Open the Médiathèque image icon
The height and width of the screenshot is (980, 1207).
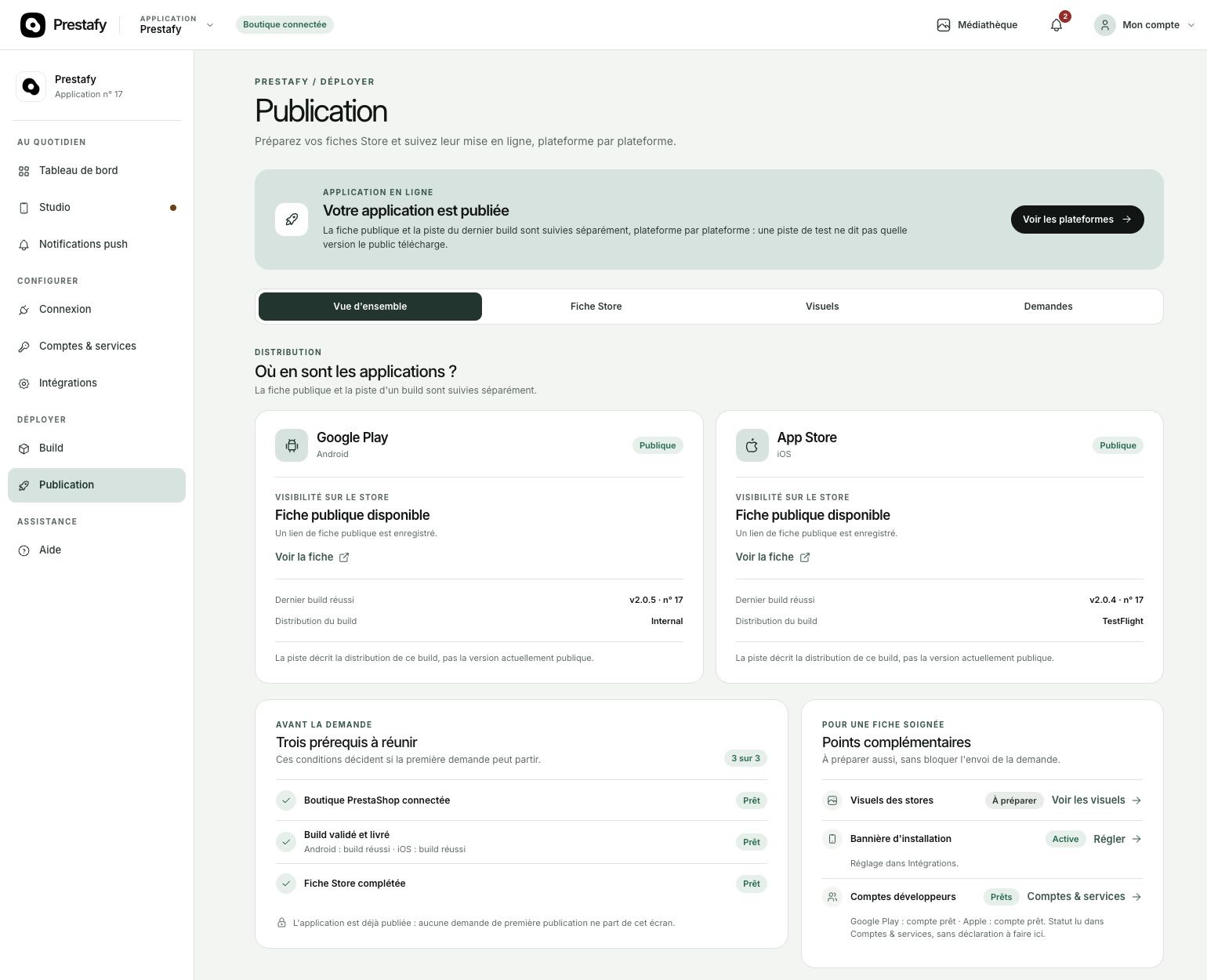point(944,25)
